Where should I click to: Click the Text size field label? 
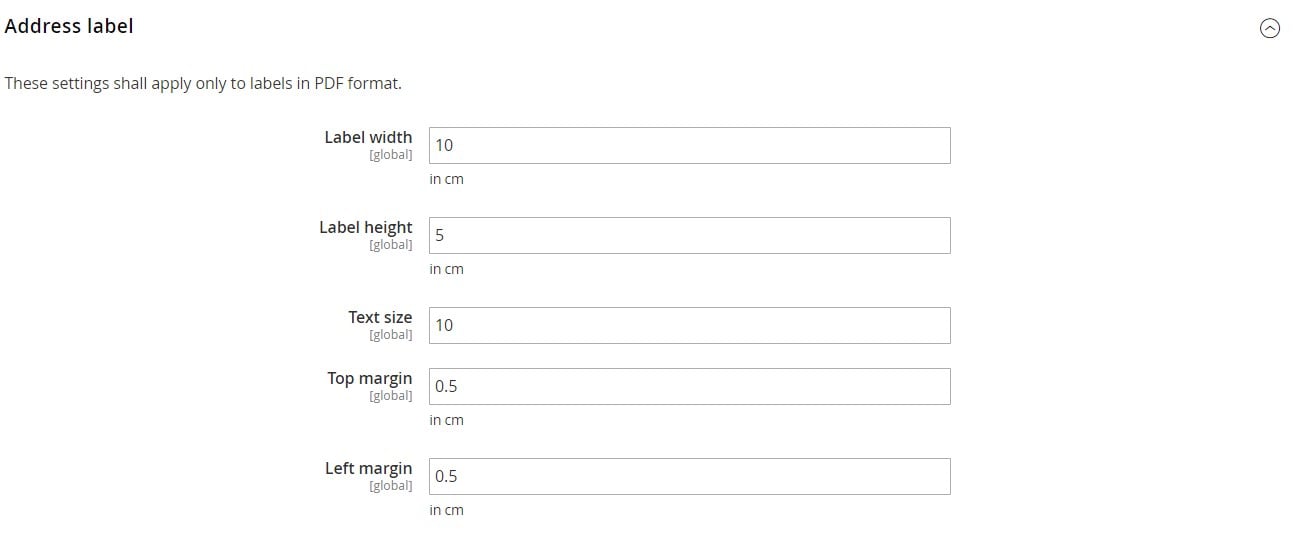point(380,317)
